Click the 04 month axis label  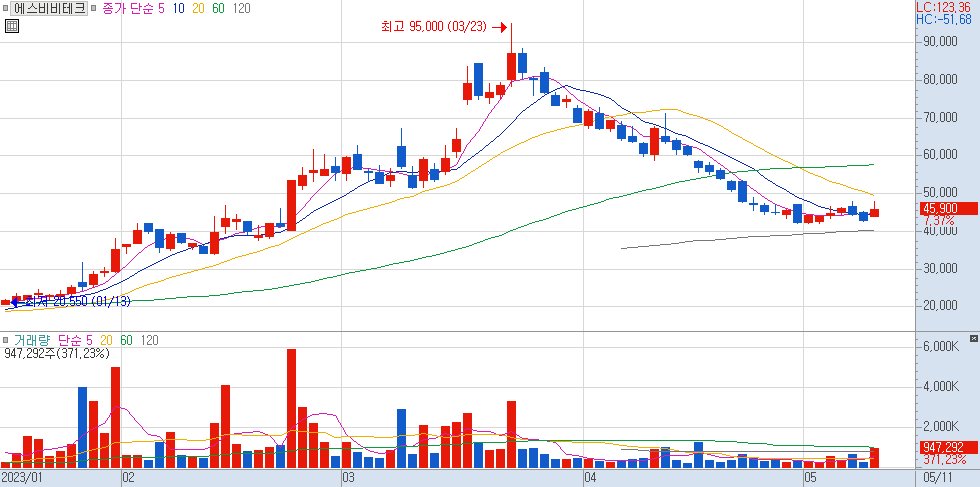click(x=591, y=479)
